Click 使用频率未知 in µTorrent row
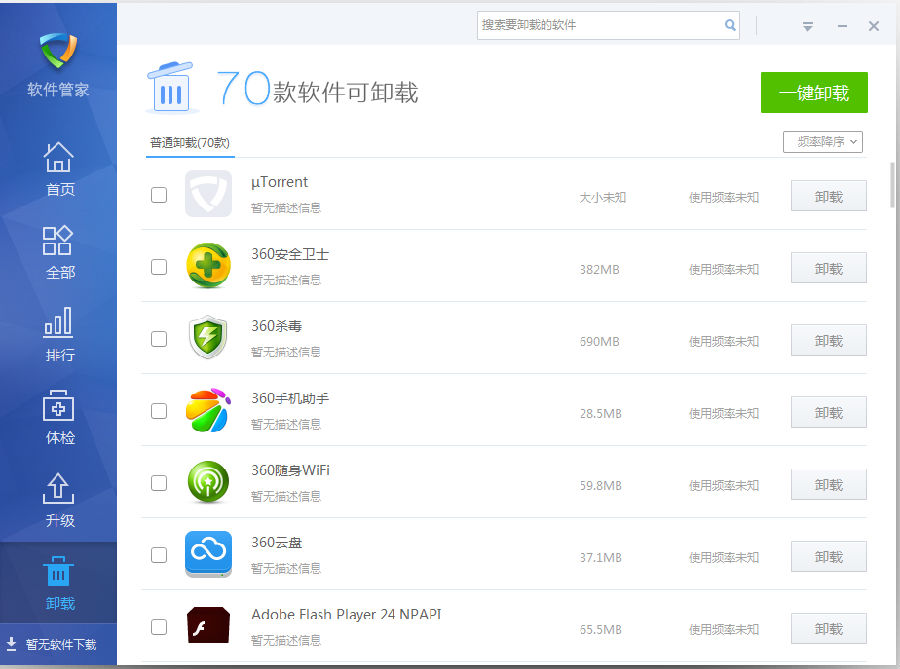900x669 pixels. pos(724,197)
